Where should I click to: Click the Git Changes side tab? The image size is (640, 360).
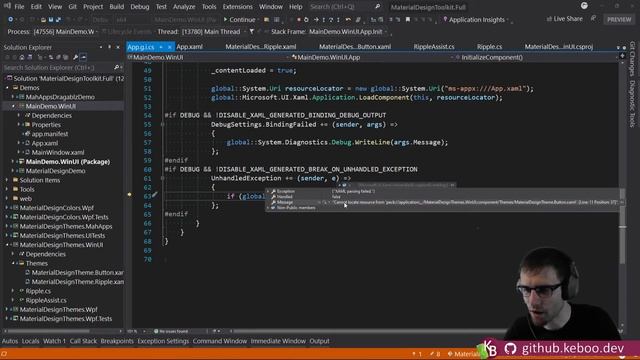633,58
